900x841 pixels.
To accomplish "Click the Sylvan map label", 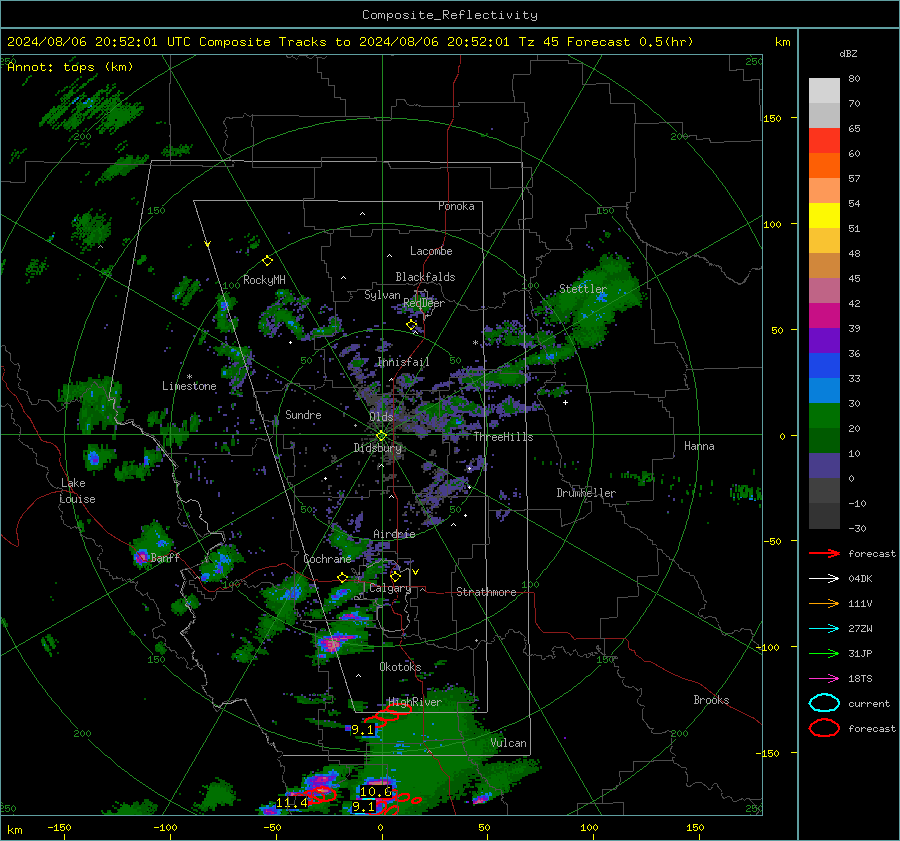I will (382, 295).
